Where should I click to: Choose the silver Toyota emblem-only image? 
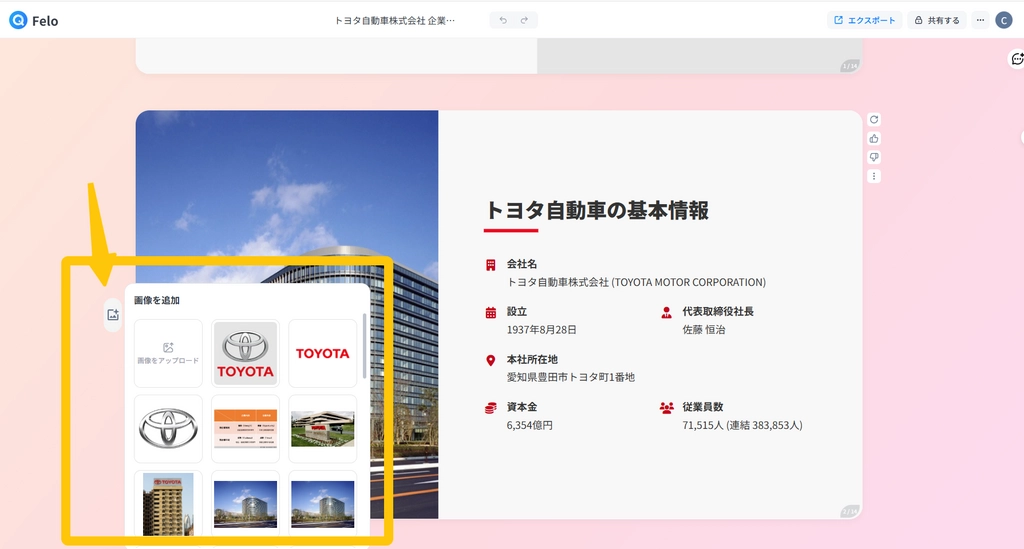click(168, 429)
